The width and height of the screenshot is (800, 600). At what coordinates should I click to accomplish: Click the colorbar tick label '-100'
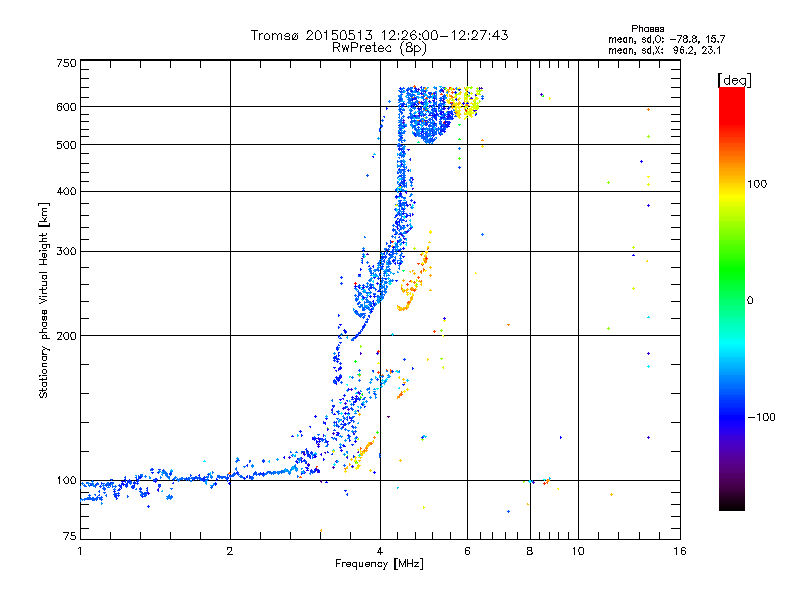[x=761, y=417]
